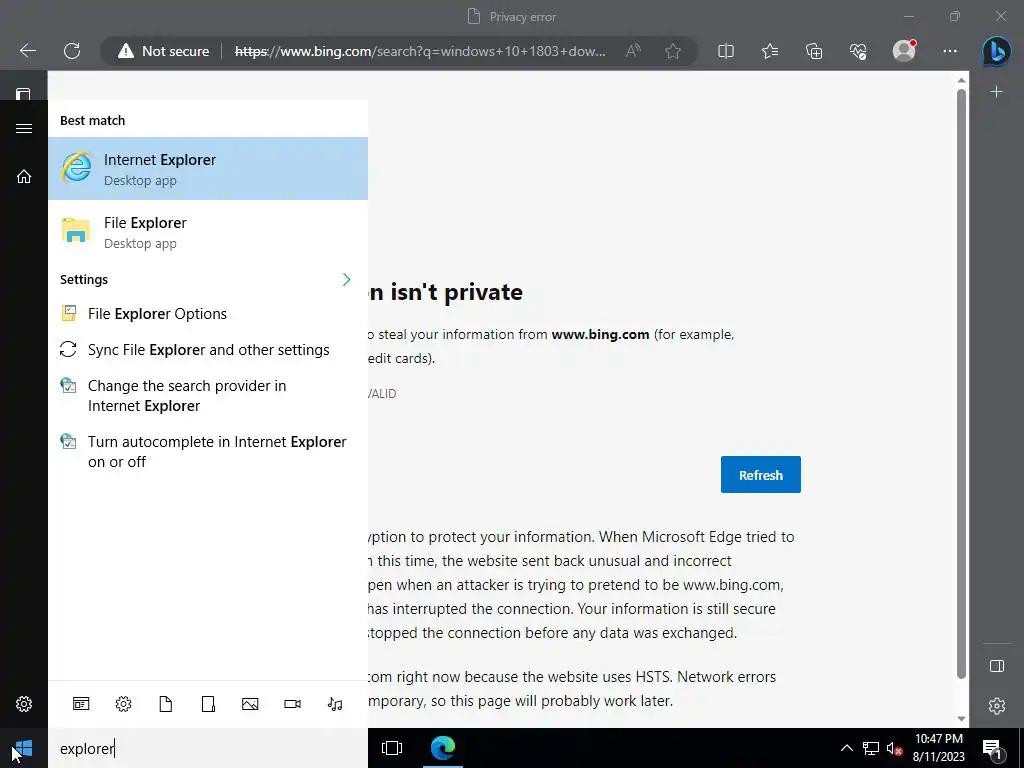The height and width of the screenshot is (768, 1024).
Task: Click the Refresh button on error page
Action: pyautogui.click(x=760, y=475)
